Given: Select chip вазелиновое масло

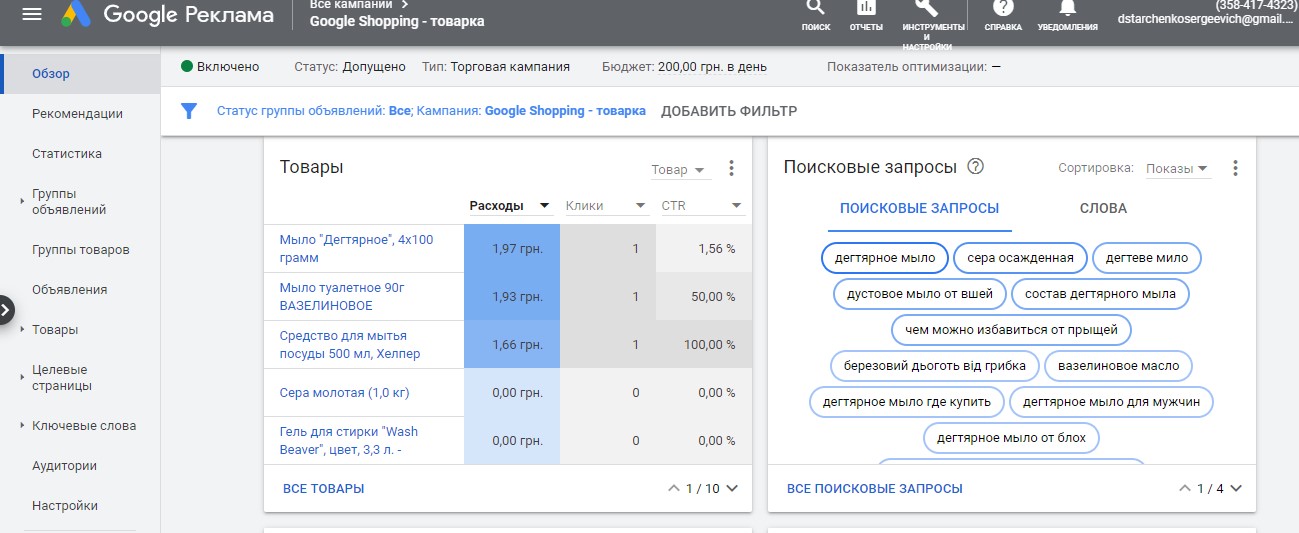Looking at the screenshot, I should click(1118, 366).
